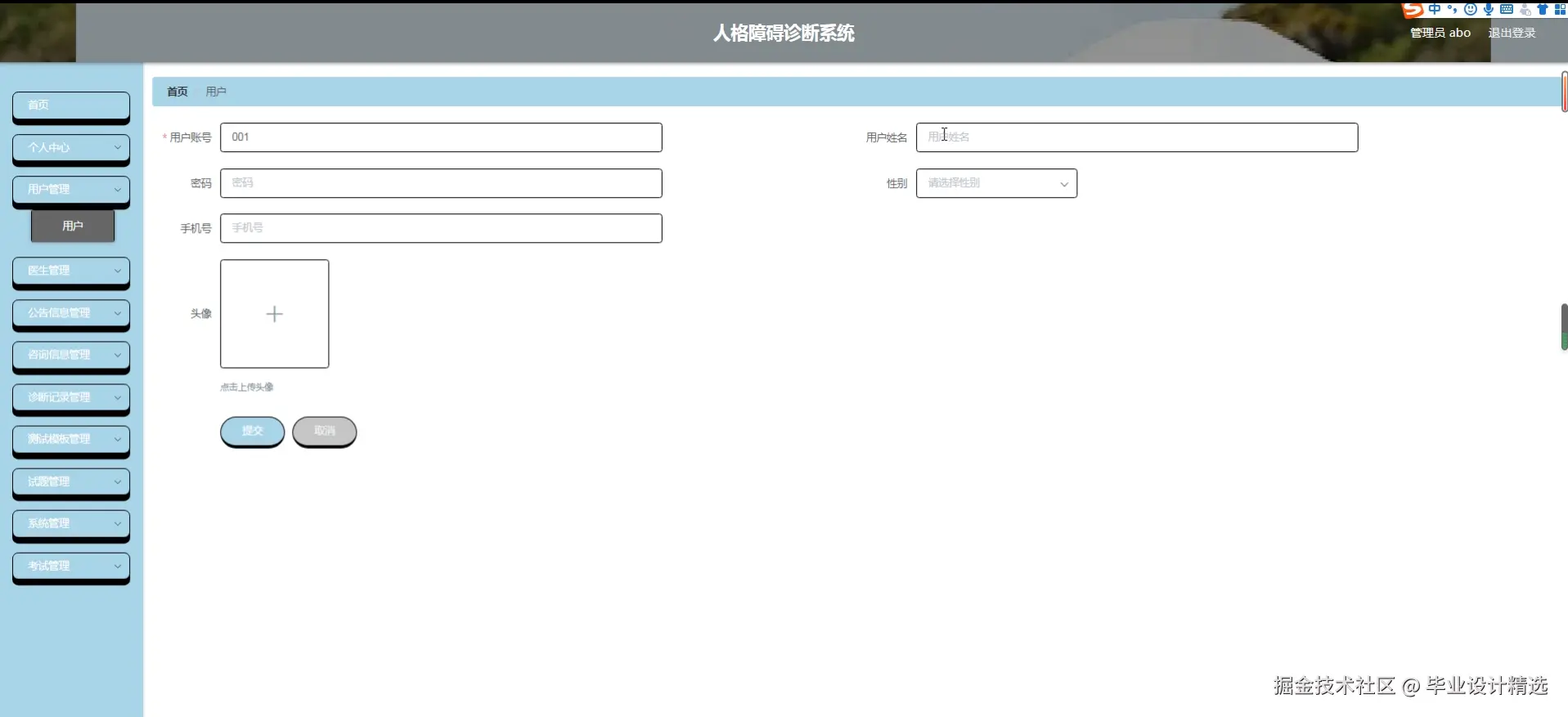The width and height of the screenshot is (1568, 717).
Task: Click the plus icon to upload avatar
Action: coord(274,314)
